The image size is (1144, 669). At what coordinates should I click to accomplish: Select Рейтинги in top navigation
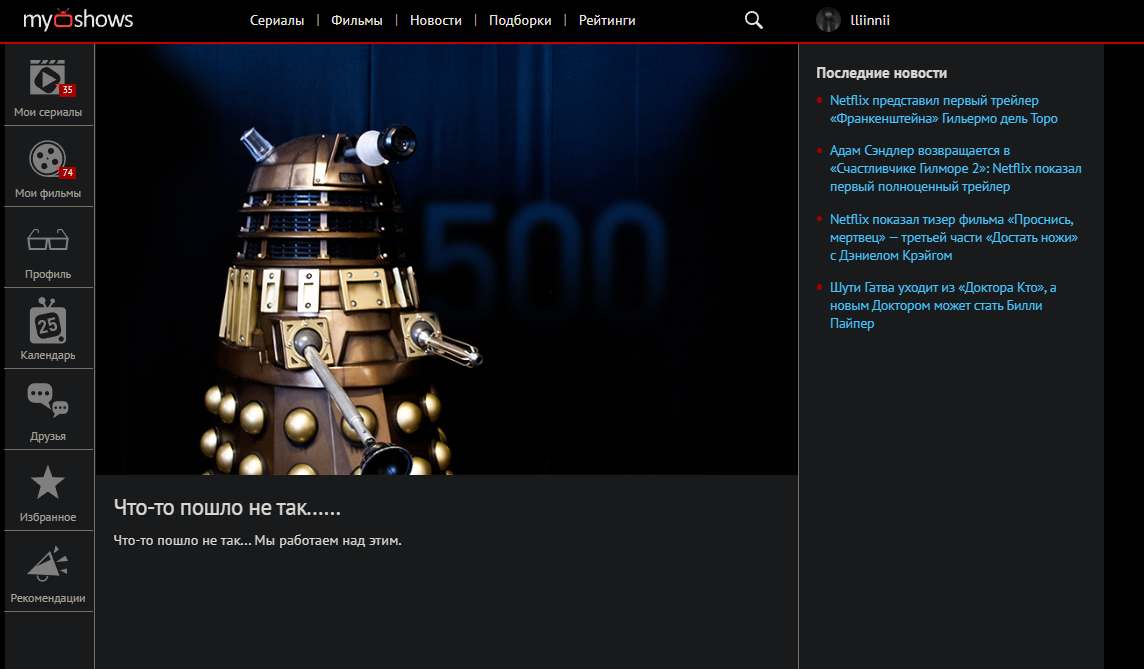point(607,20)
